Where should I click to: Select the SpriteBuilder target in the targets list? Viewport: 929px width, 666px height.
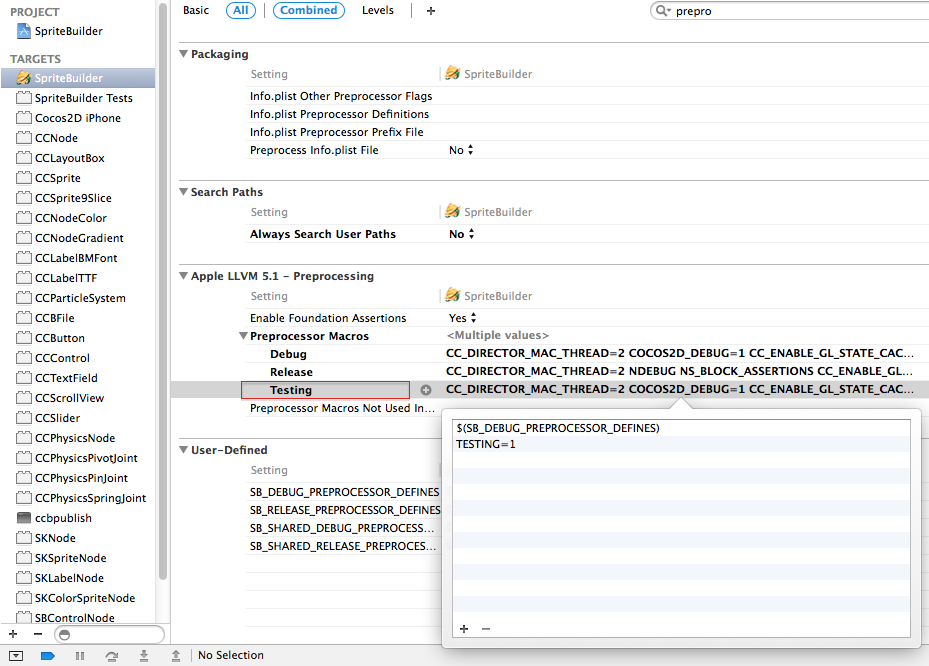(x=78, y=78)
